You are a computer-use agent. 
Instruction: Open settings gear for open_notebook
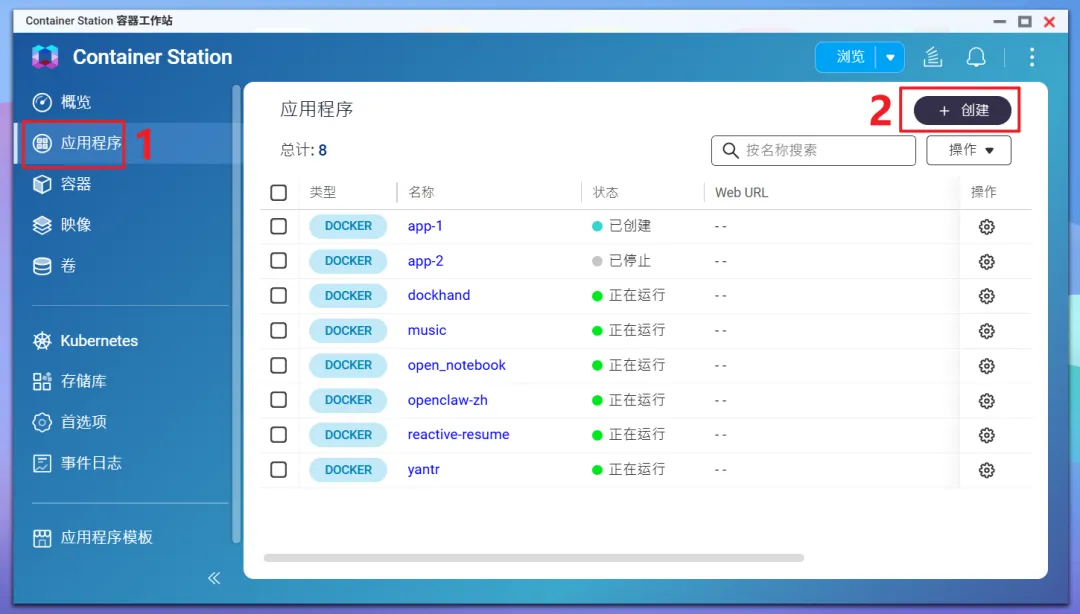tap(986, 366)
